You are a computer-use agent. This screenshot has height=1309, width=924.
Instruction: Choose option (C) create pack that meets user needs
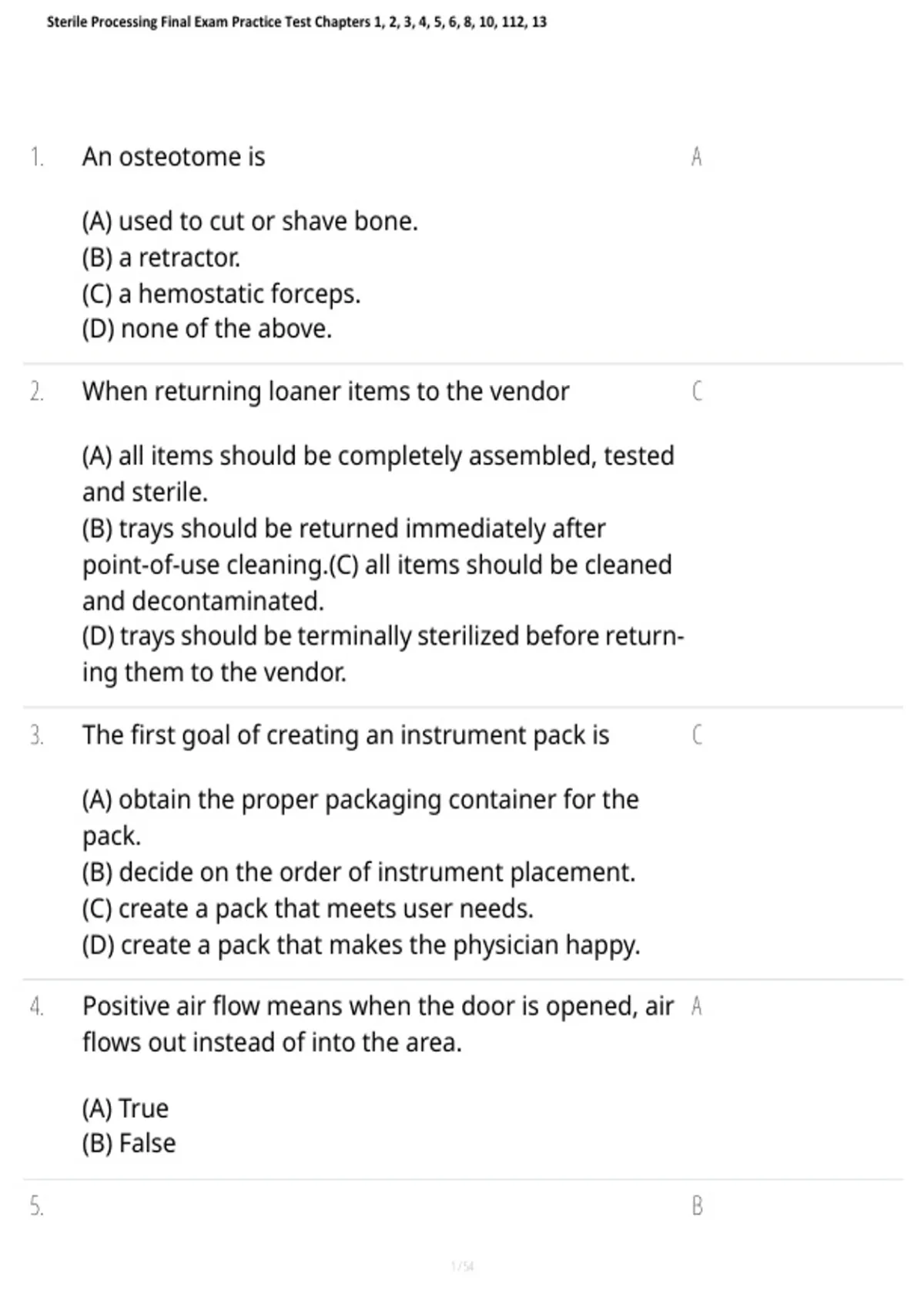(x=307, y=909)
